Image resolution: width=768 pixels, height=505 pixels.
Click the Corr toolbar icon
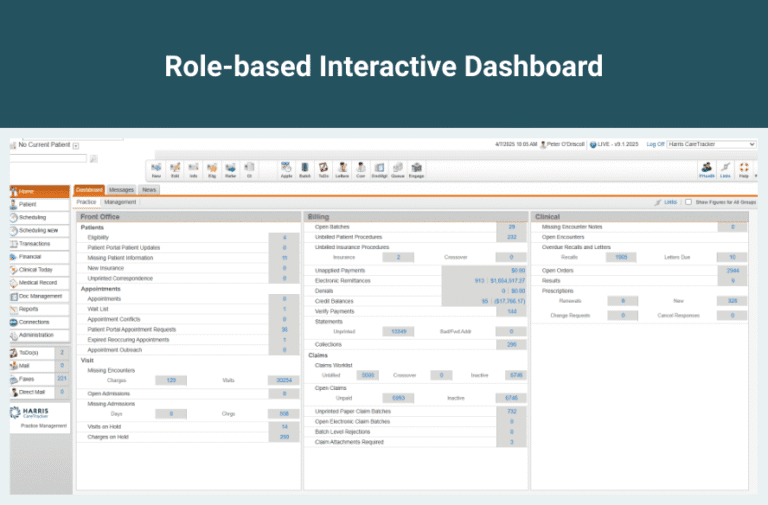coord(360,170)
